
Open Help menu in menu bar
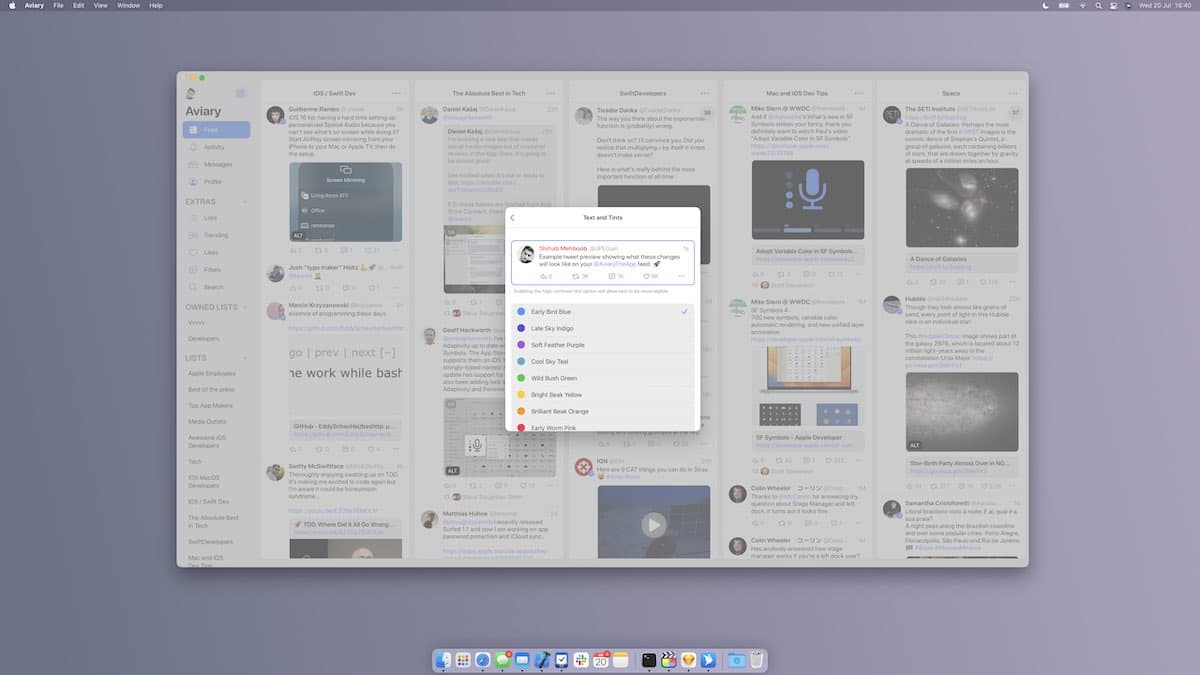click(x=156, y=6)
